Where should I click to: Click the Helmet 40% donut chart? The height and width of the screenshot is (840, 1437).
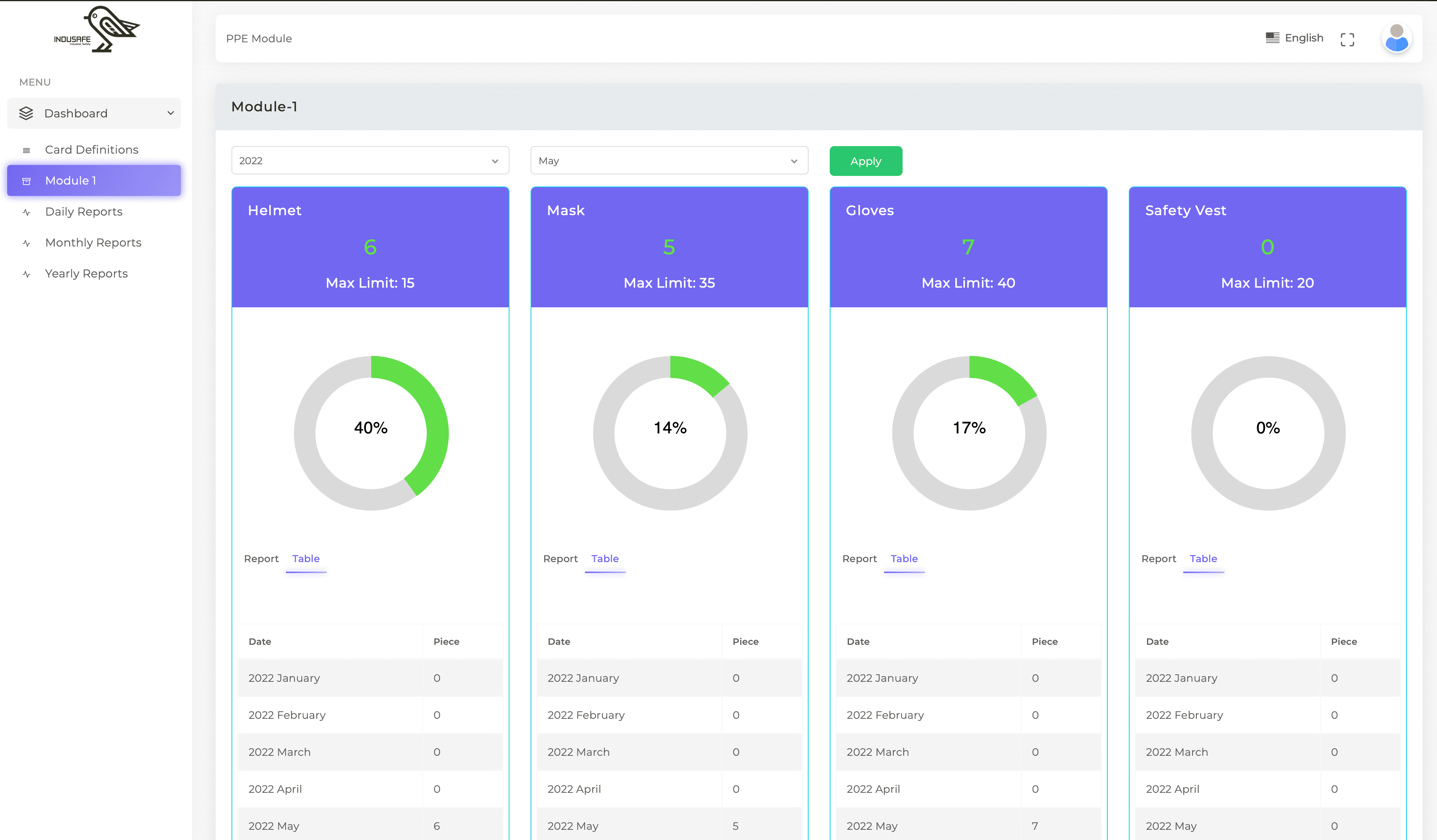click(370, 433)
